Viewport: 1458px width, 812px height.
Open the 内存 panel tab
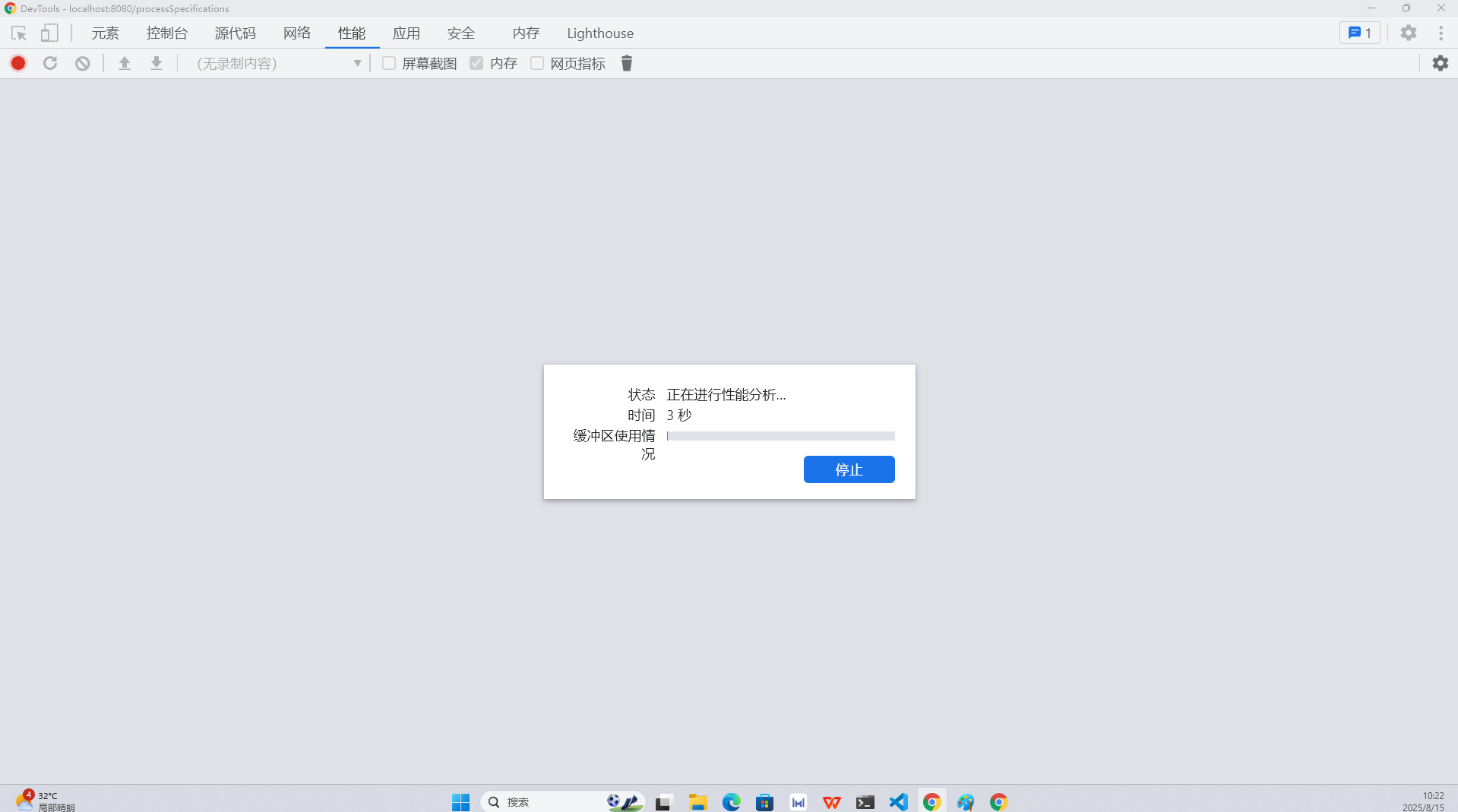tap(526, 33)
